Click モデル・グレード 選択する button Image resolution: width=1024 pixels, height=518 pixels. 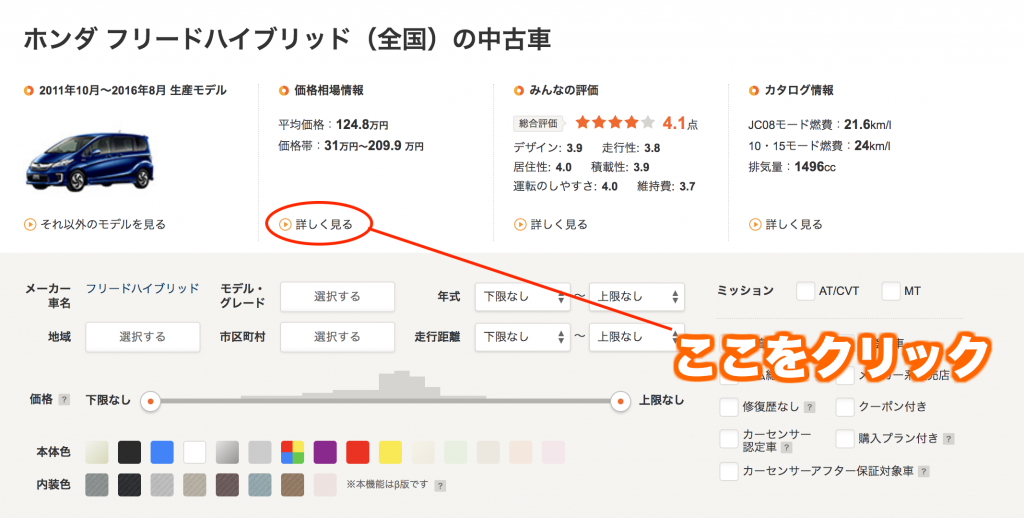[x=338, y=297]
